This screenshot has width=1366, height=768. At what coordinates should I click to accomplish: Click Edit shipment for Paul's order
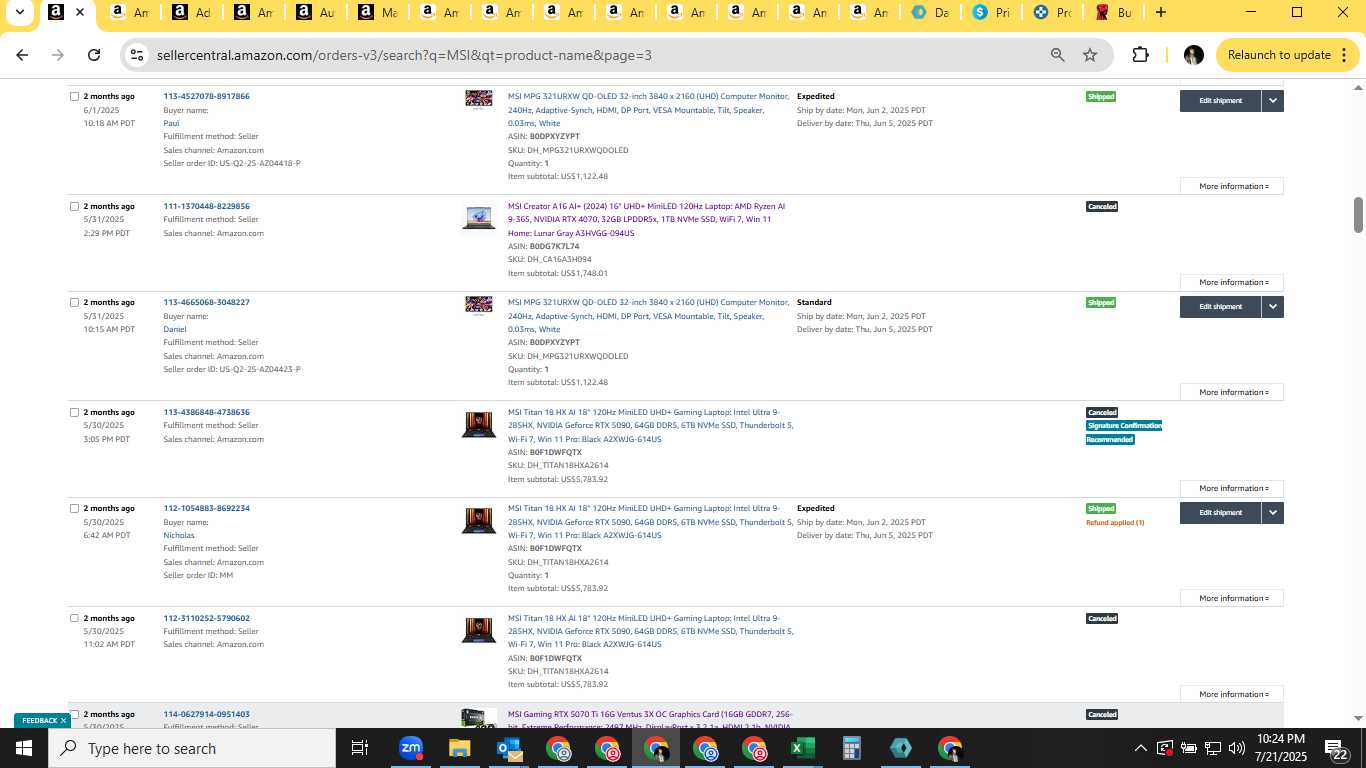(1220, 101)
